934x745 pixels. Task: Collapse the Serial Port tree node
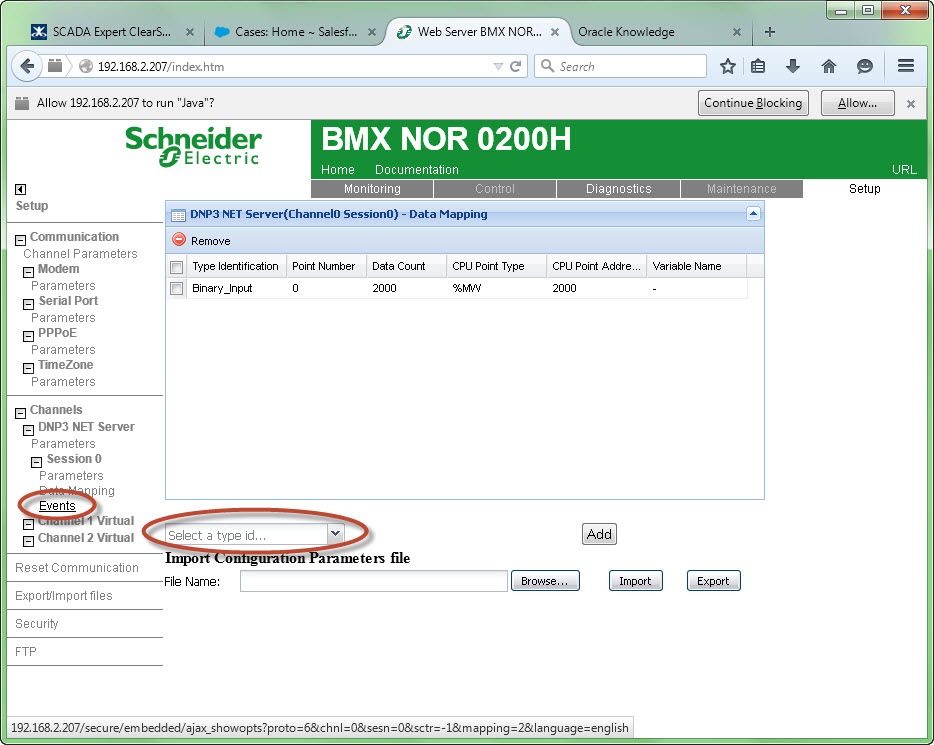[x=29, y=304]
